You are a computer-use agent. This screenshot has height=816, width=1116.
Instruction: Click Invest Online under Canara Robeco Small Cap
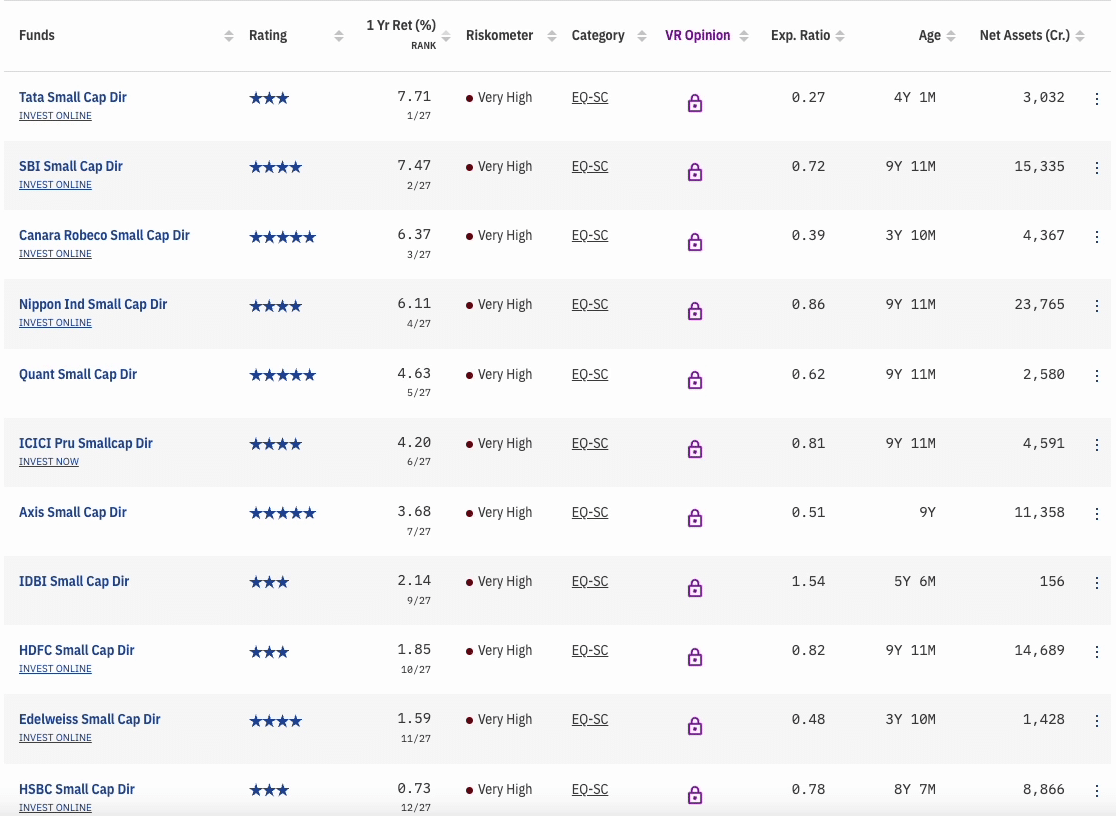click(x=55, y=253)
